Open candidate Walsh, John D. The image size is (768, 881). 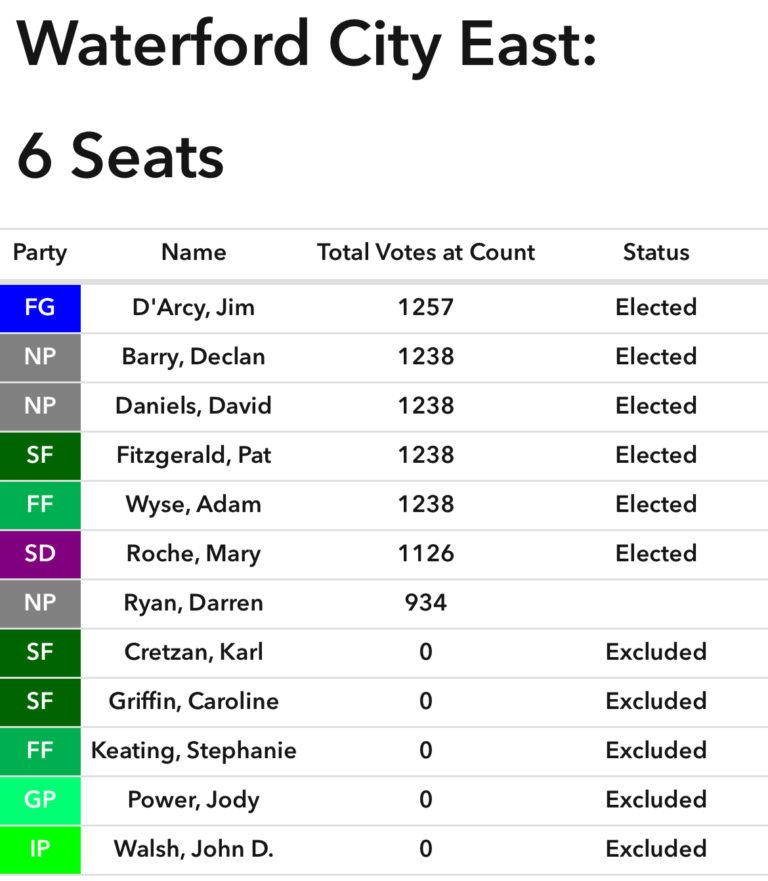[193, 849]
